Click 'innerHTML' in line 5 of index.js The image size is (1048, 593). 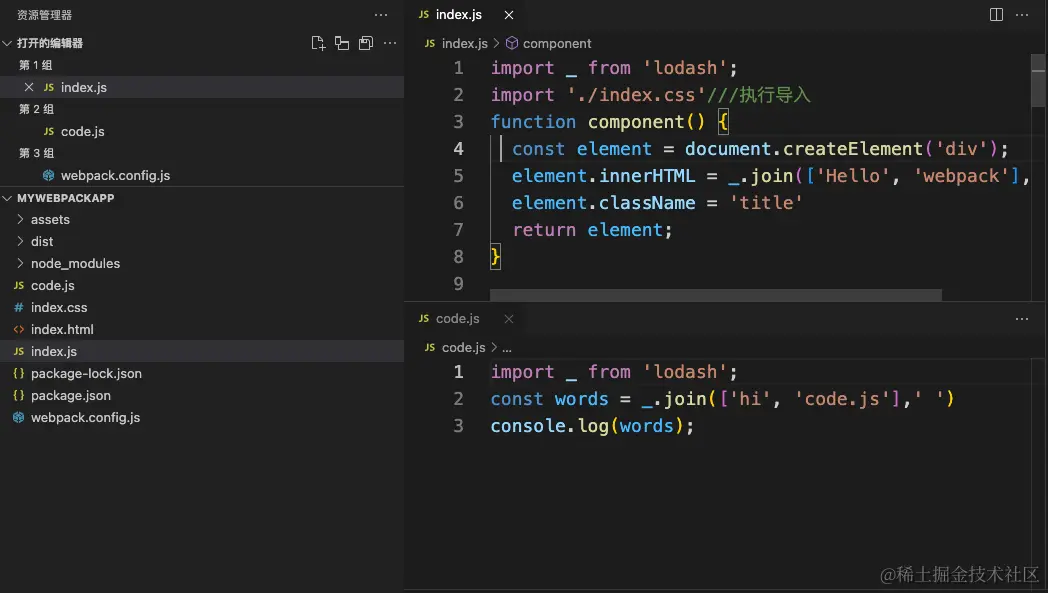pyautogui.click(x=647, y=176)
